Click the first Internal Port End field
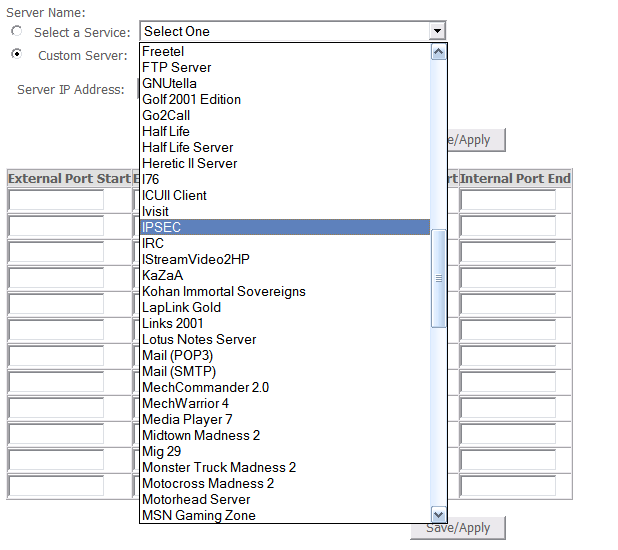 [x=508, y=200]
